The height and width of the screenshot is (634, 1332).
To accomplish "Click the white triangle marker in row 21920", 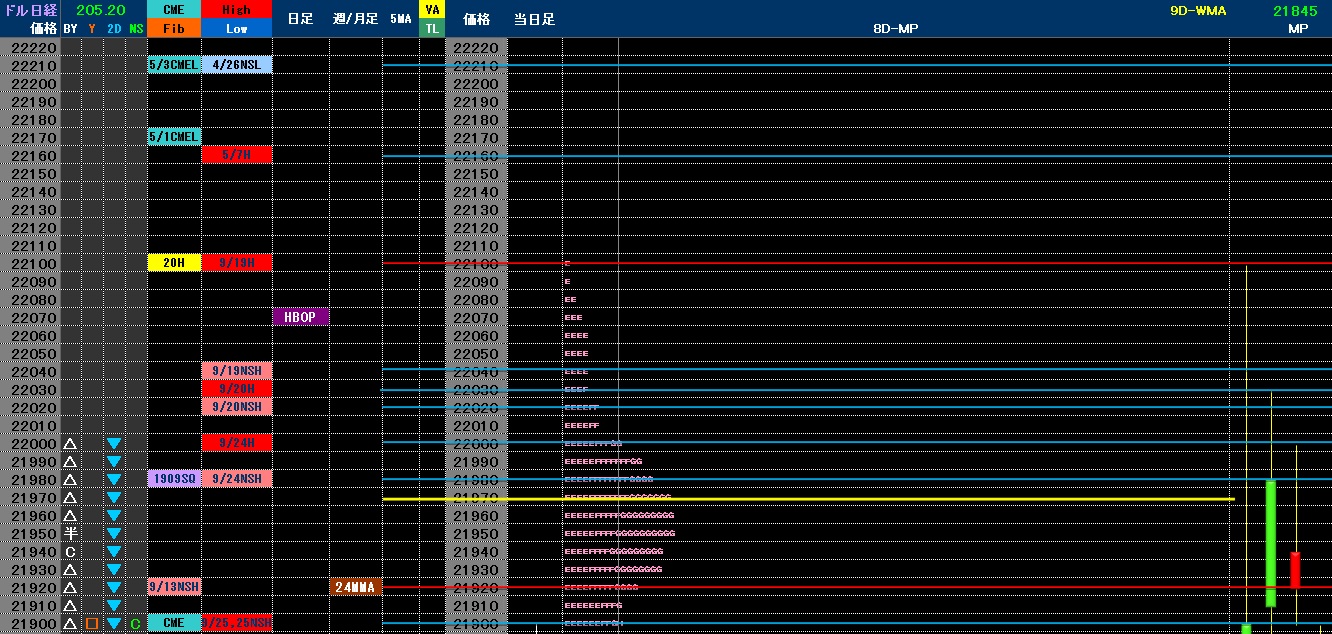I will (70, 587).
